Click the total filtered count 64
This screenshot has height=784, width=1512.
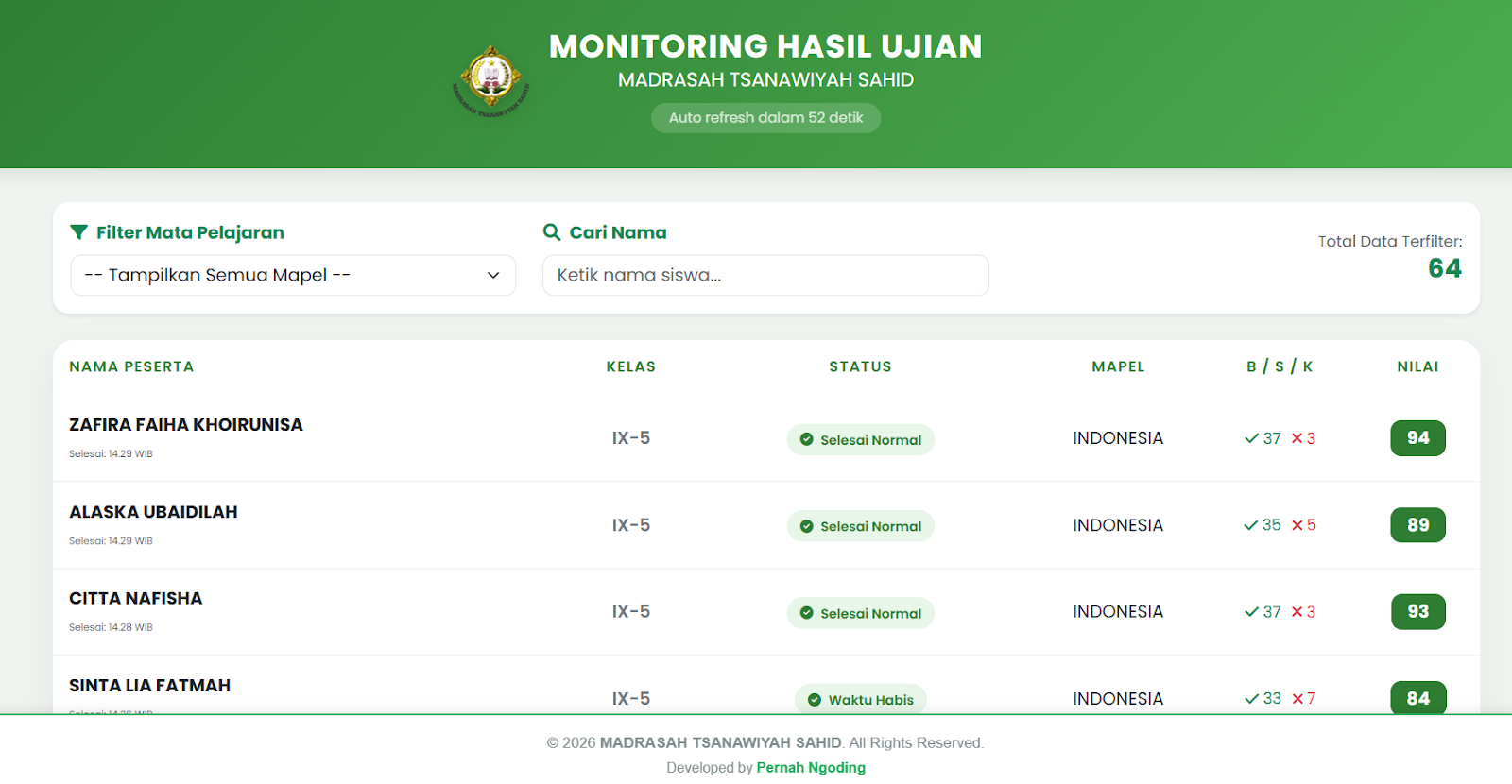(1445, 268)
